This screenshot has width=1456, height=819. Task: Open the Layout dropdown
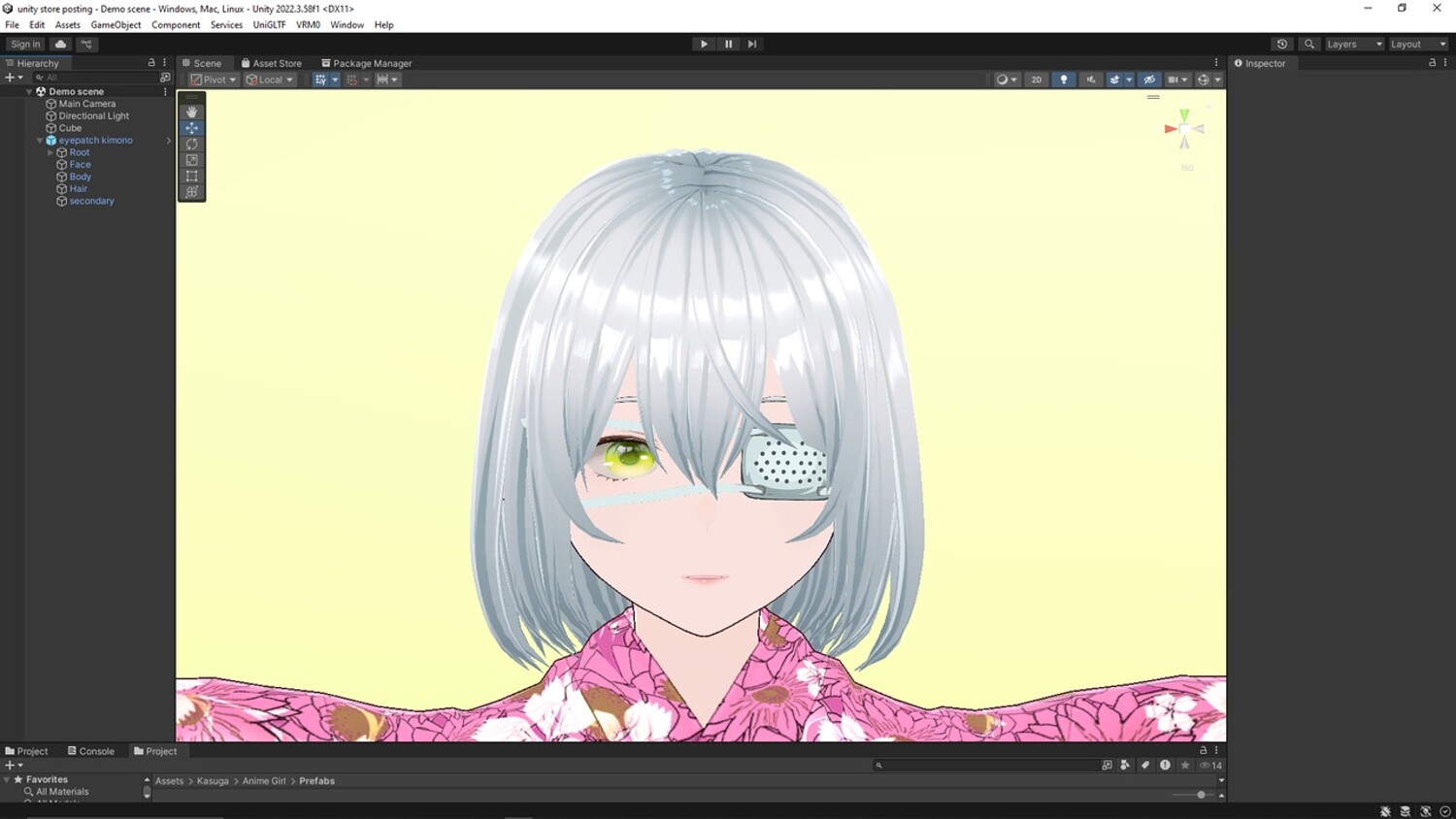pos(1418,44)
